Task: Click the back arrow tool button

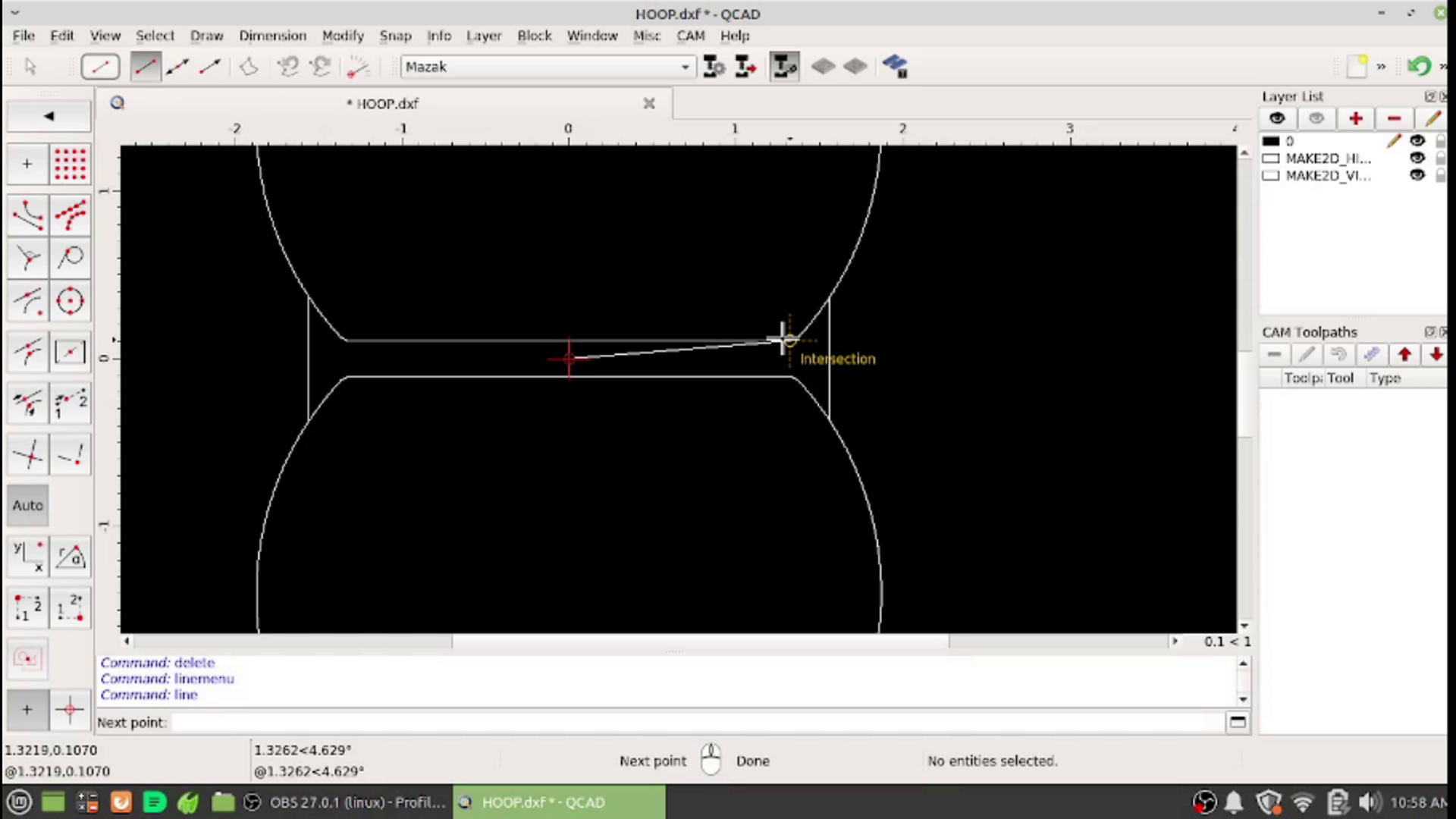Action: (x=49, y=116)
